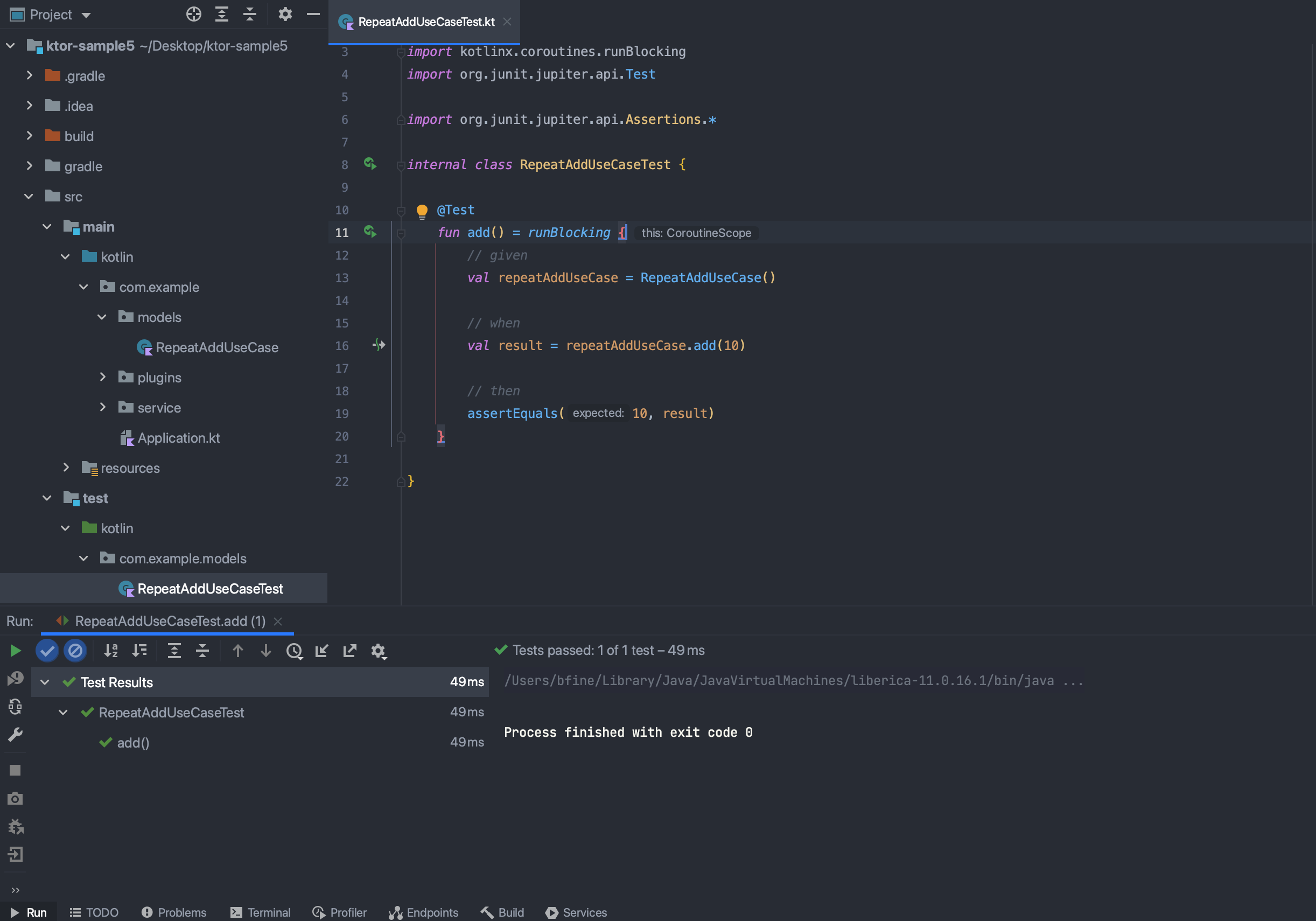
Task: Open the Project view dropdown
Action: click(x=86, y=15)
